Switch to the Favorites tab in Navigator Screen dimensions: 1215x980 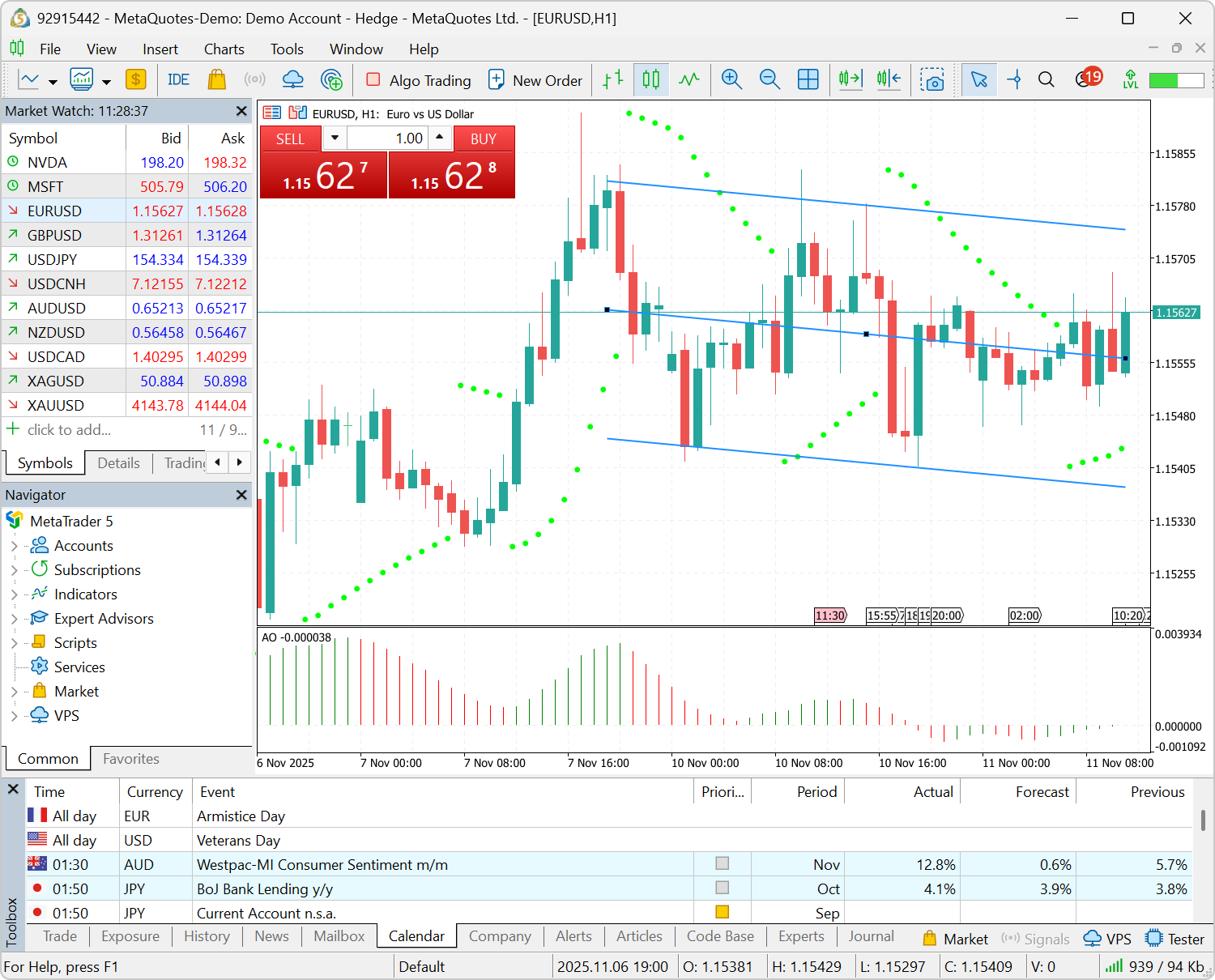(130, 759)
